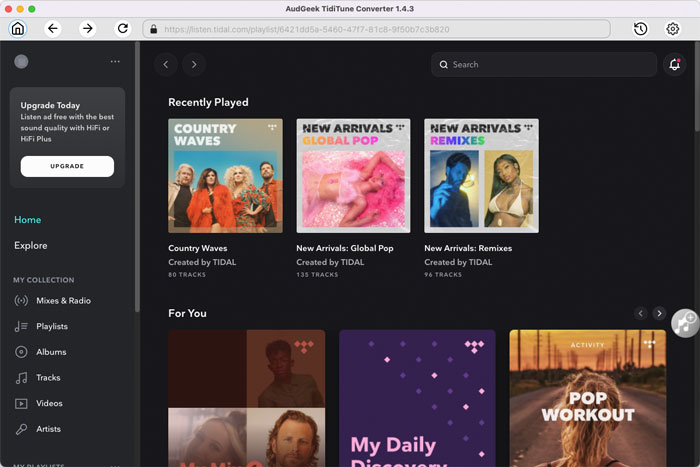Click the Mixes & Radio broadcast icon

point(21,301)
